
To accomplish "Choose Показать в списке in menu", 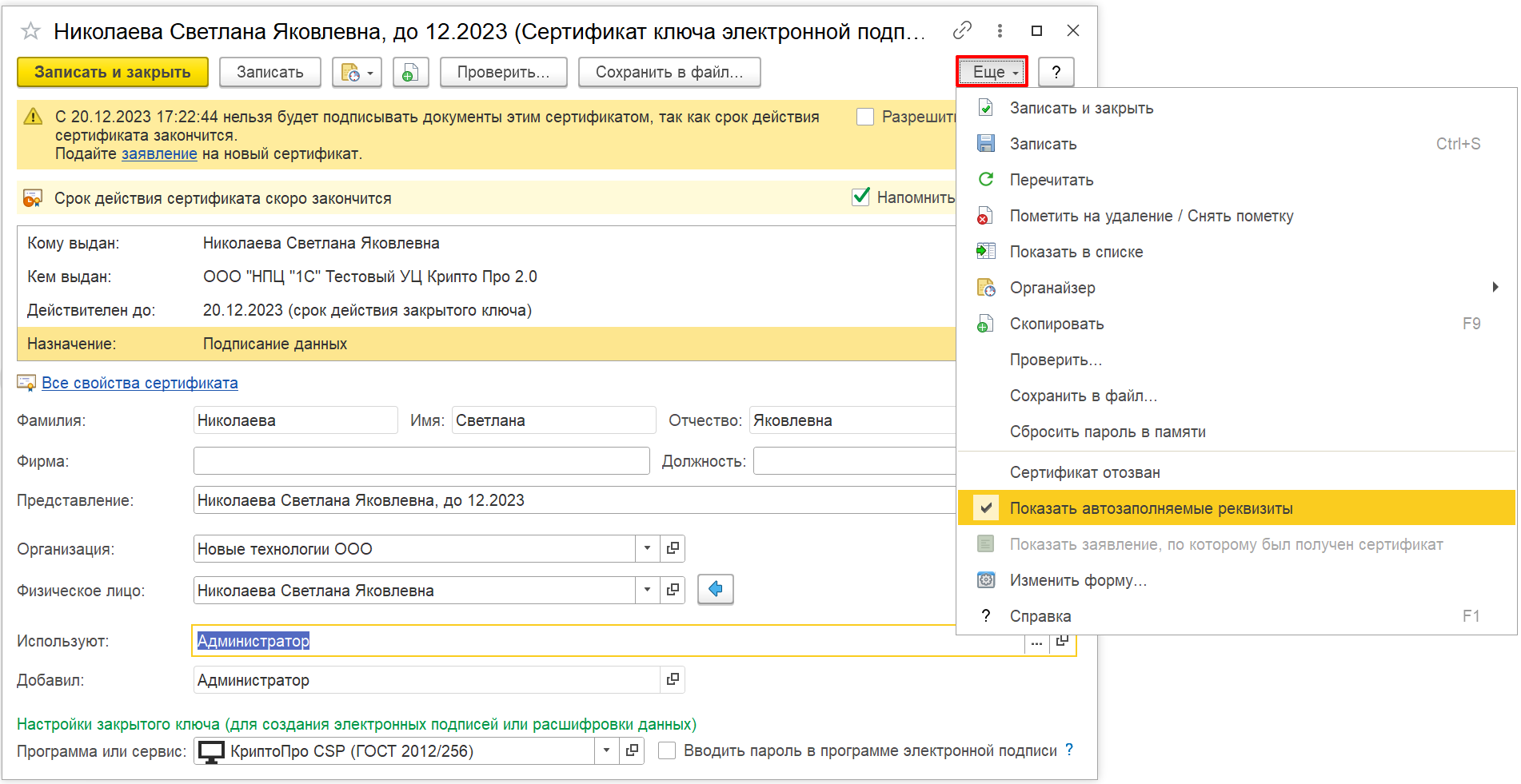I will (x=1236, y=252).
